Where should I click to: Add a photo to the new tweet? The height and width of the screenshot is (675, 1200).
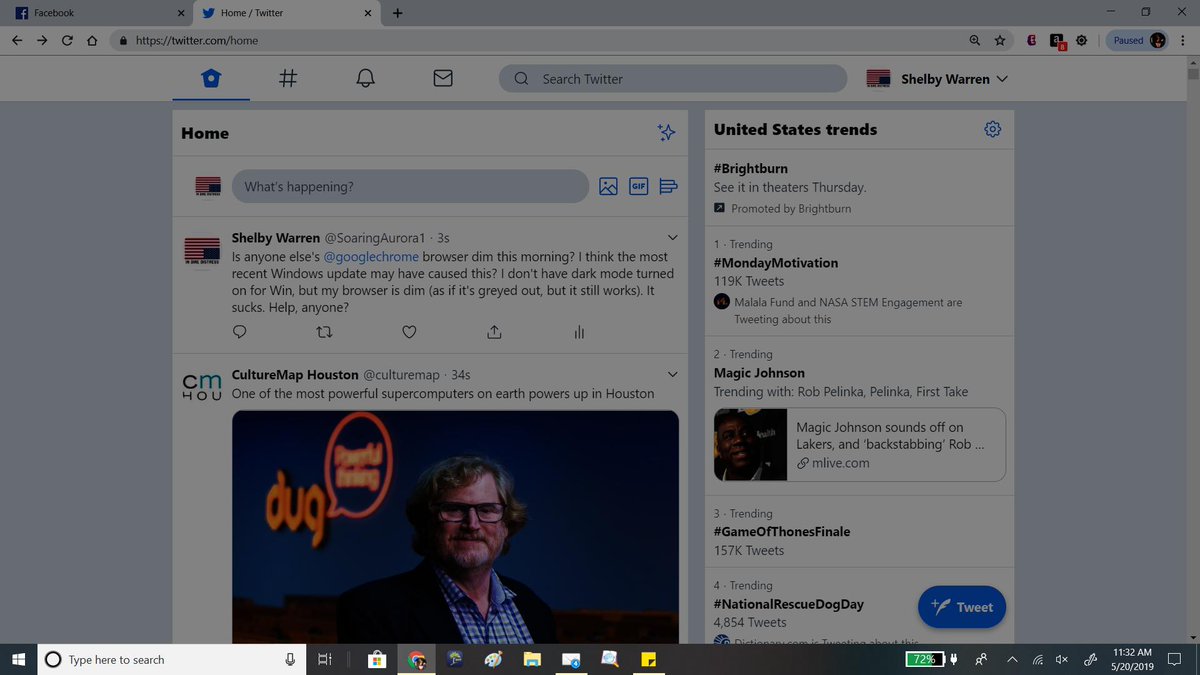[608, 186]
